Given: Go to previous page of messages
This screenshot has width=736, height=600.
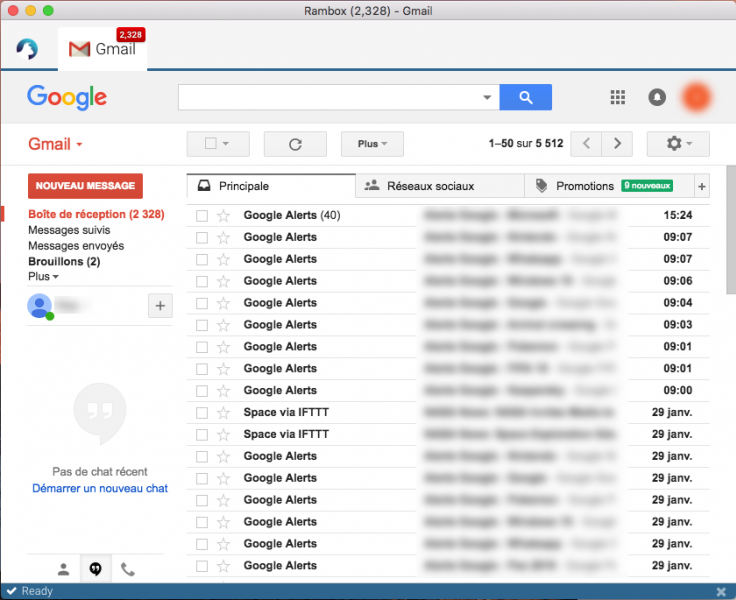Looking at the screenshot, I should (x=586, y=143).
